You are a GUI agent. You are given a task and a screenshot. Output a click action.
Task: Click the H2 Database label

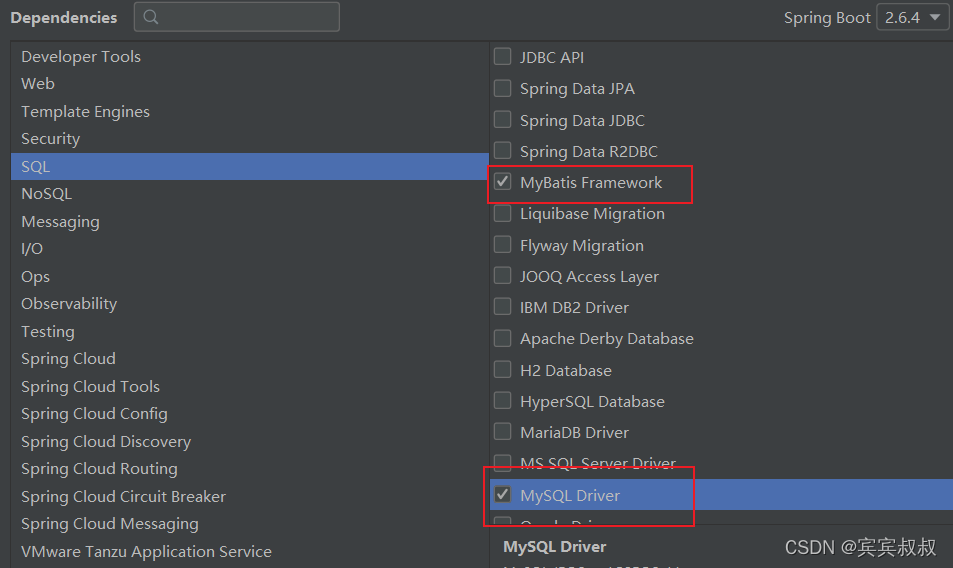tap(566, 371)
